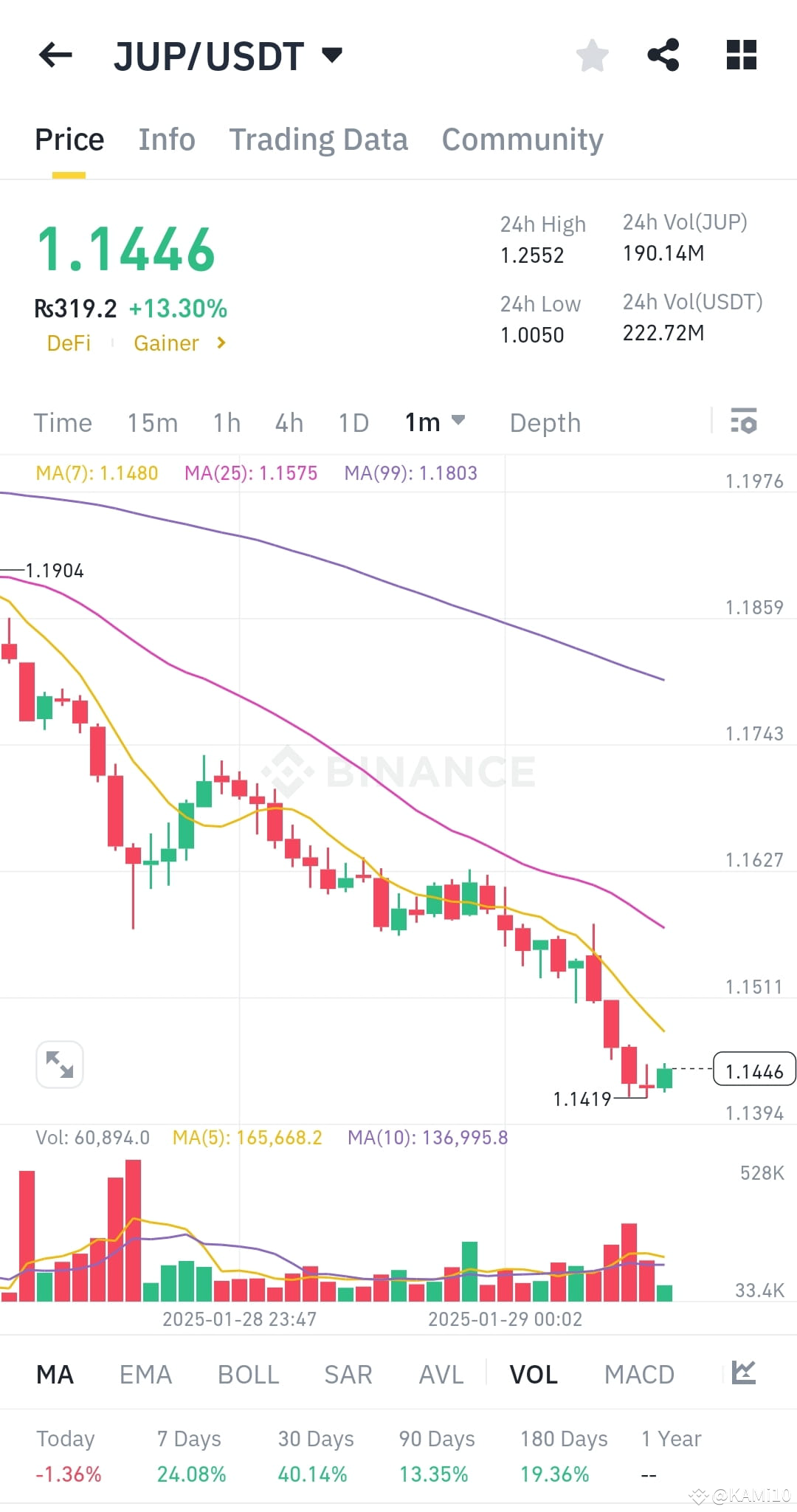
Task: Open technical analysis icon beside MACD
Action: 745,1374
